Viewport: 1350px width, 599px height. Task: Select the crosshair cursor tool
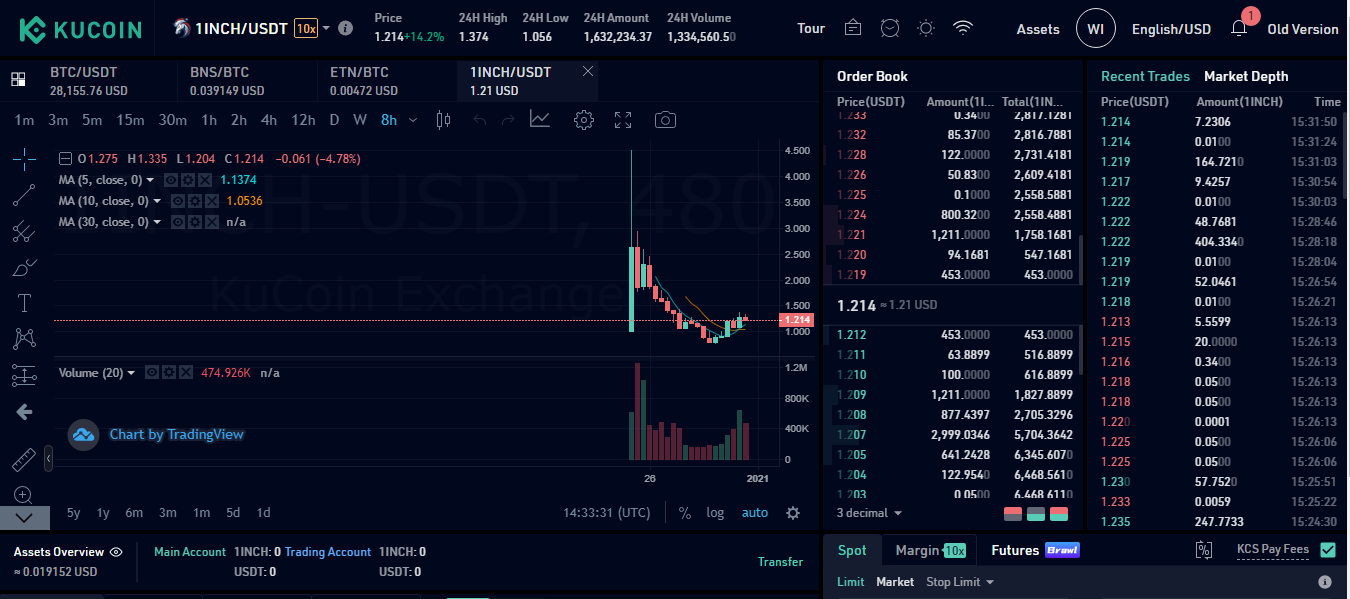point(25,158)
